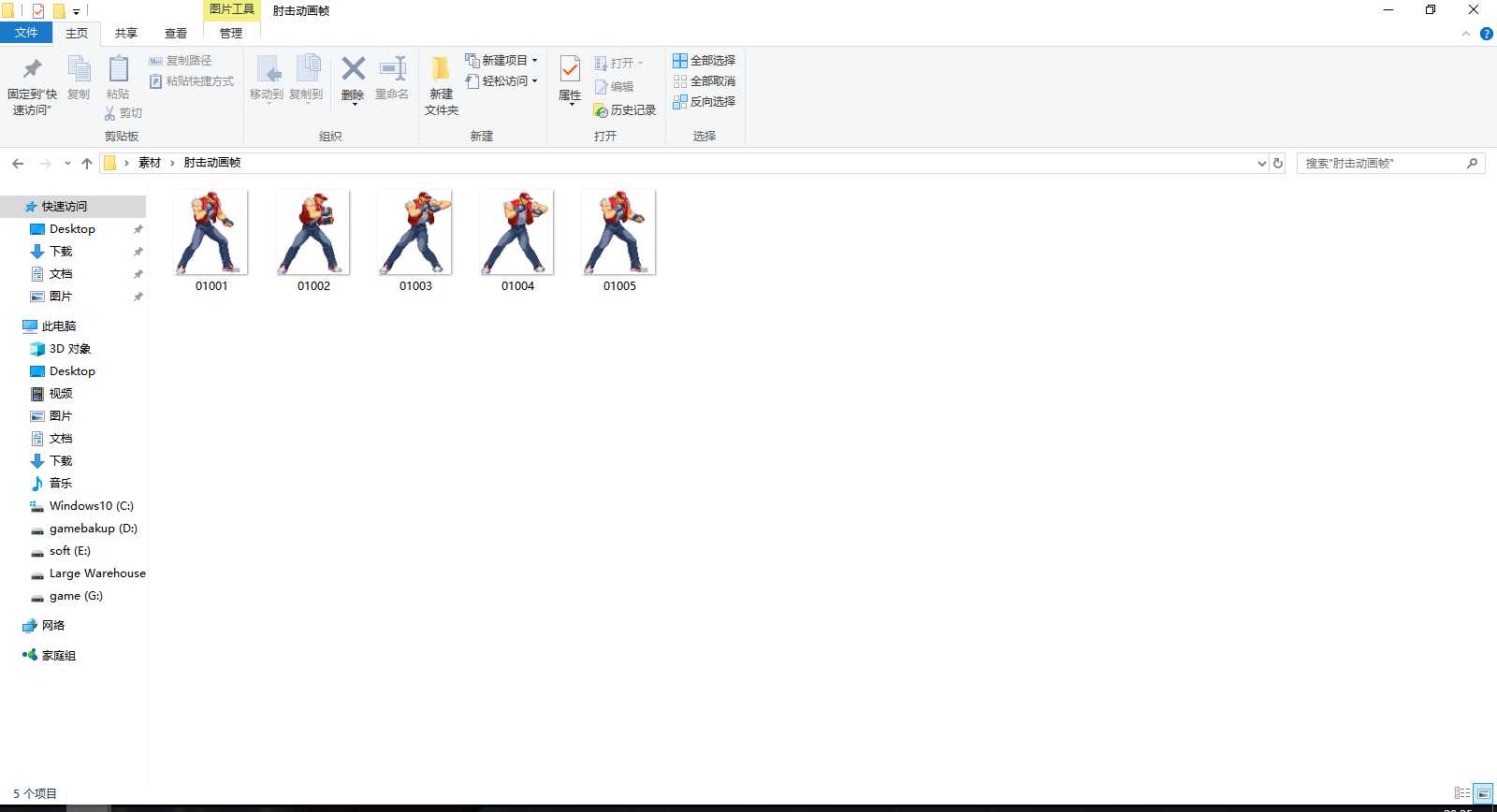Open the Properties (属性) icon
The width and height of the screenshot is (1497, 812).
(570, 69)
